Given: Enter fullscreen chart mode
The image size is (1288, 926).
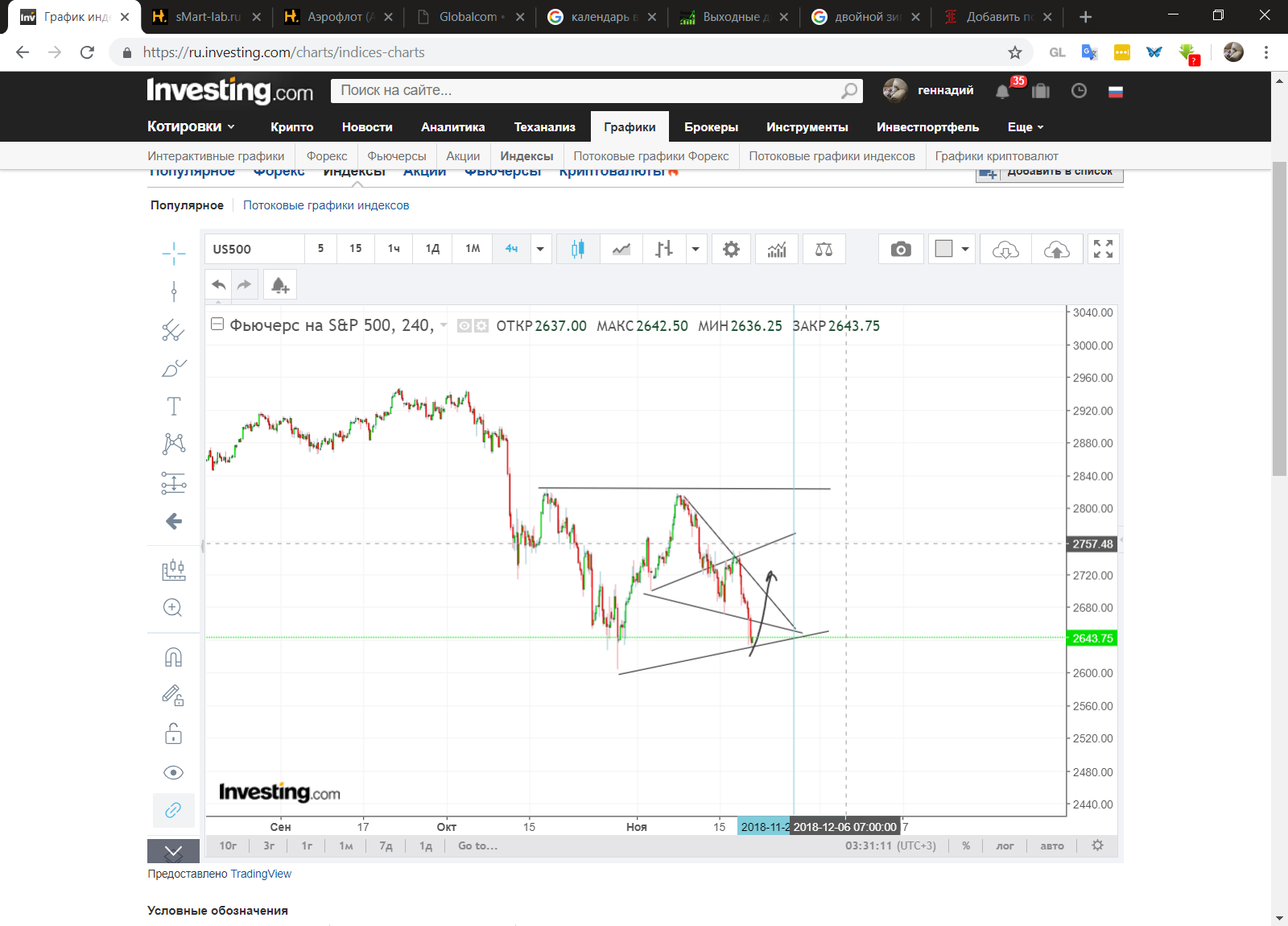Looking at the screenshot, I should tap(1103, 250).
